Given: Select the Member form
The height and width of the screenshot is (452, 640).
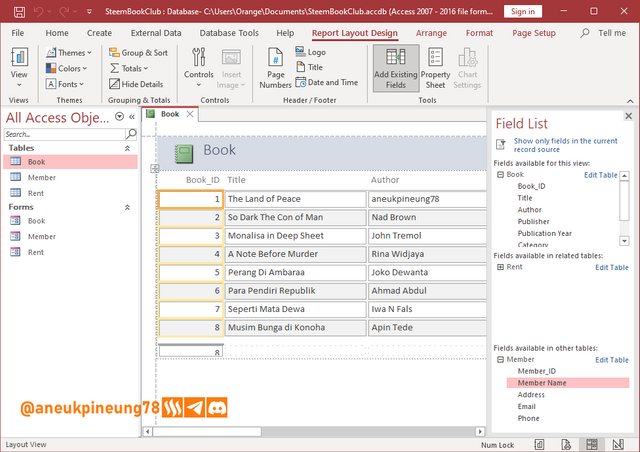Looking at the screenshot, I should coord(70,236).
